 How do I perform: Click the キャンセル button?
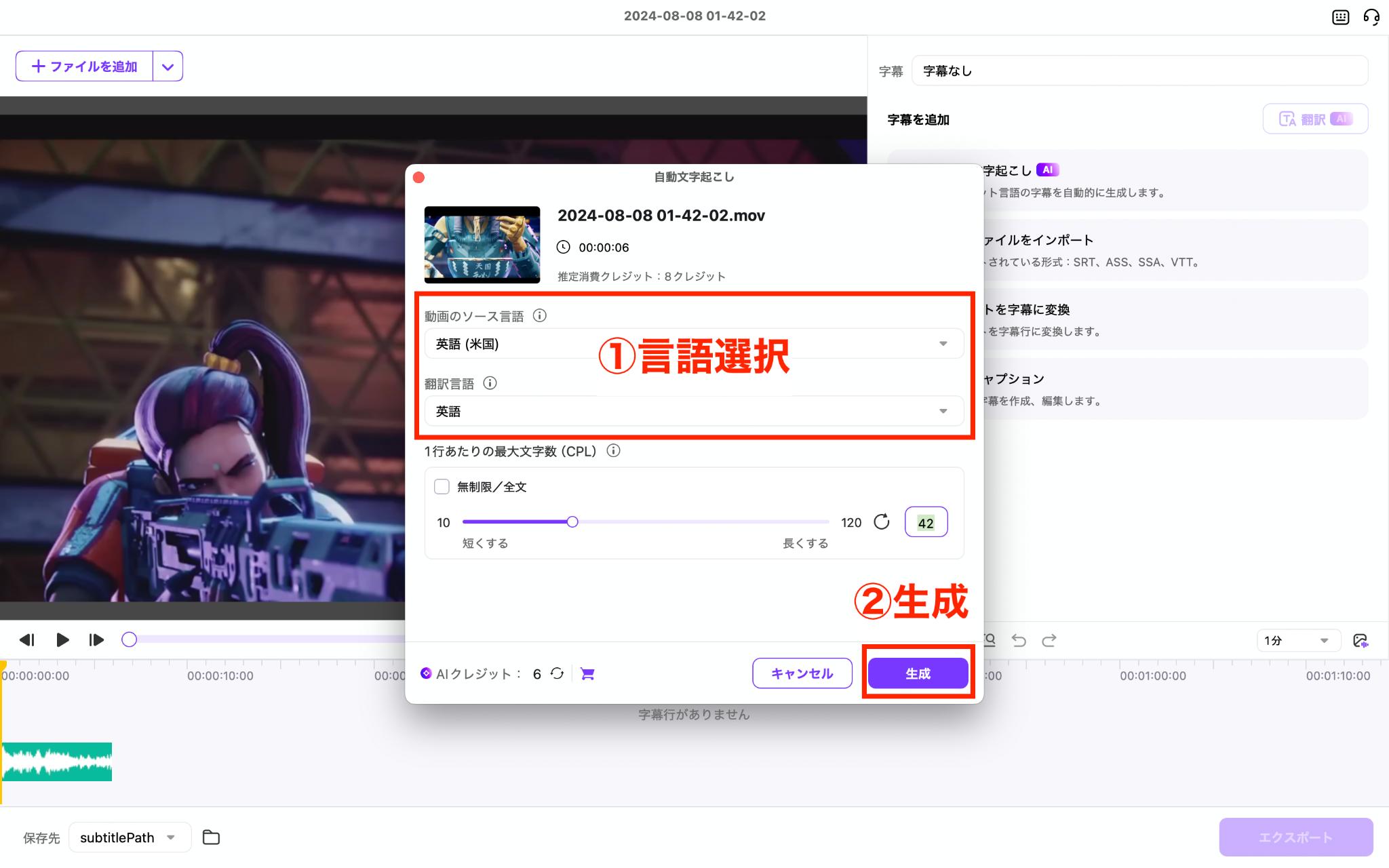(x=802, y=673)
